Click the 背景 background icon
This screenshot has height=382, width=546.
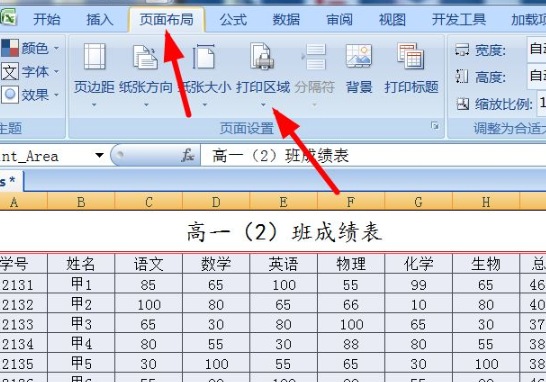[x=359, y=56]
